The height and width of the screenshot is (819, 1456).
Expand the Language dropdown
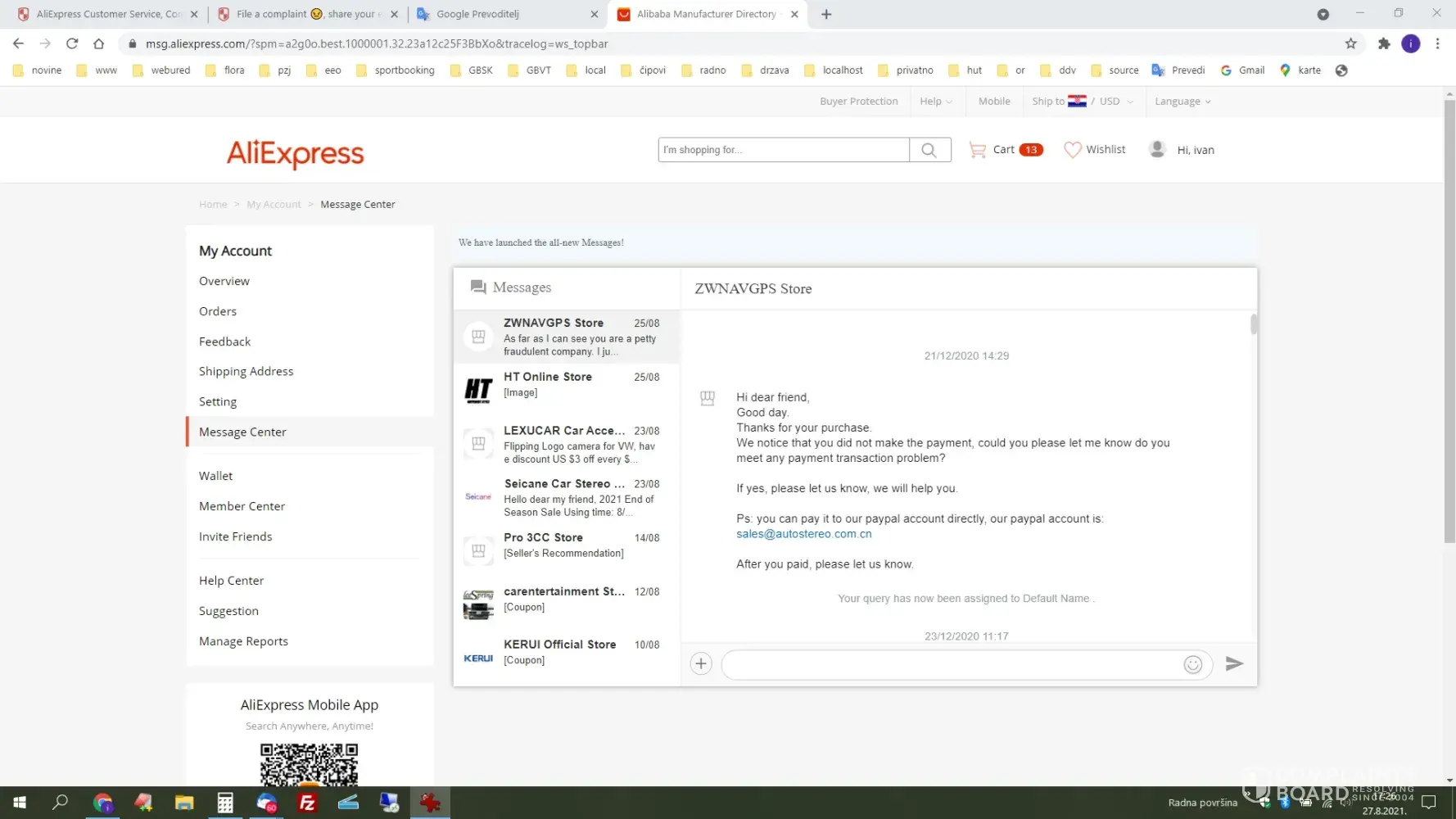tap(1182, 102)
